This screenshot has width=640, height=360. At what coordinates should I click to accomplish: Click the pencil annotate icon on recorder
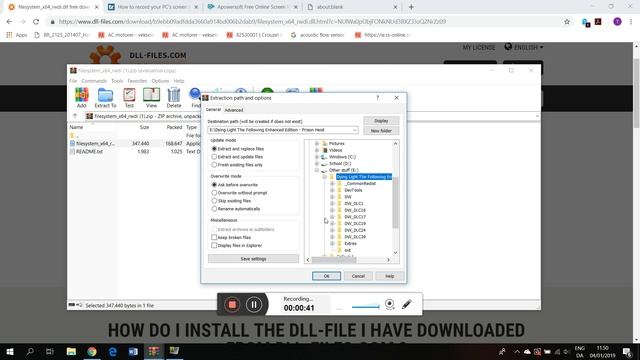[407, 304]
